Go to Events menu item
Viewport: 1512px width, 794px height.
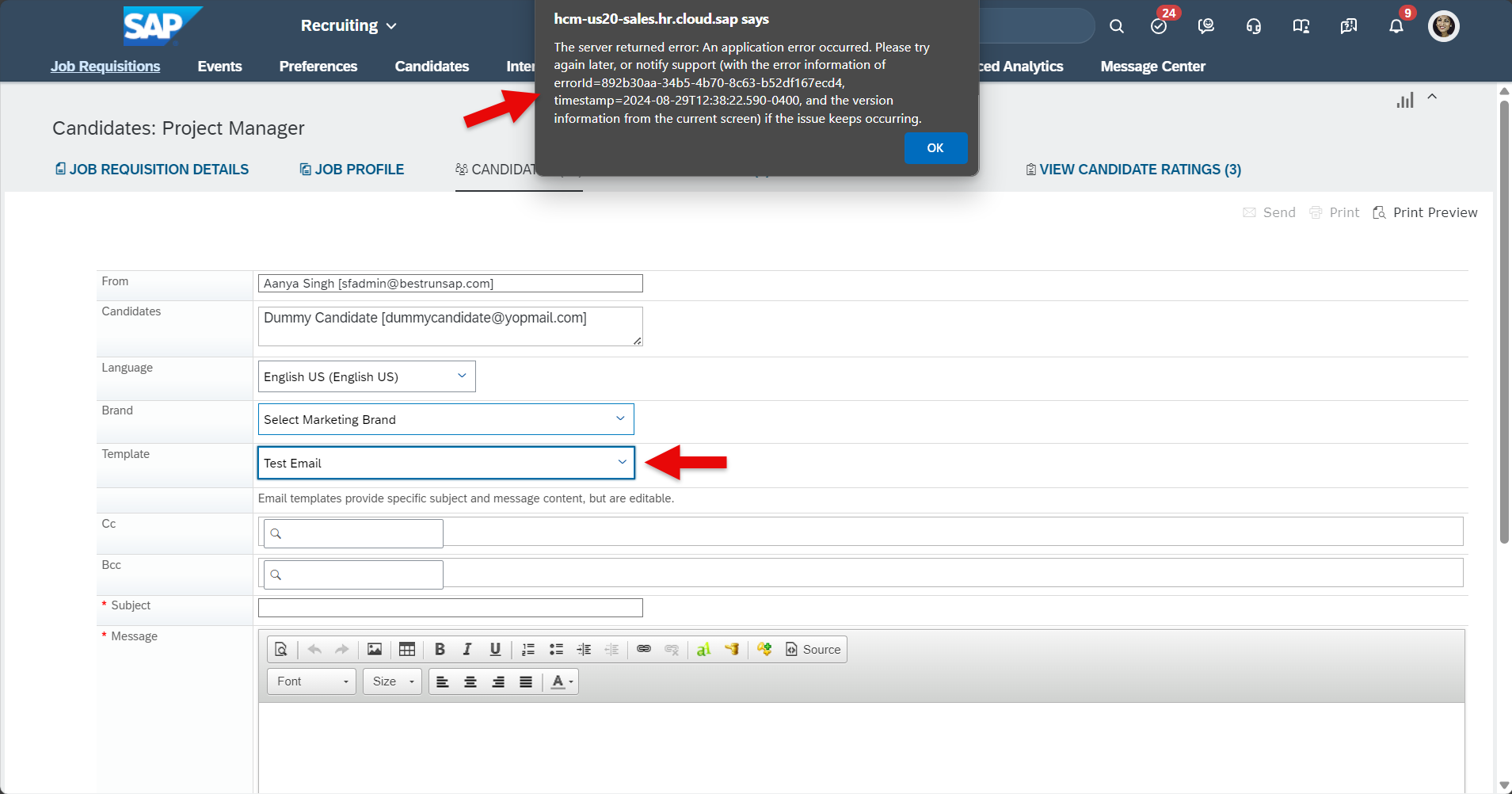pyautogui.click(x=219, y=67)
